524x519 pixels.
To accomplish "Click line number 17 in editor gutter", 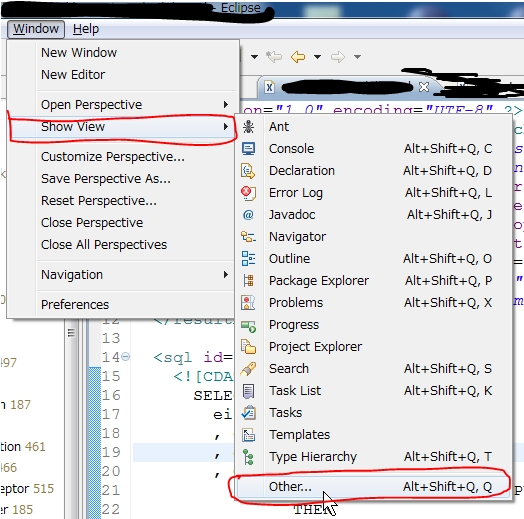I will (111, 414).
